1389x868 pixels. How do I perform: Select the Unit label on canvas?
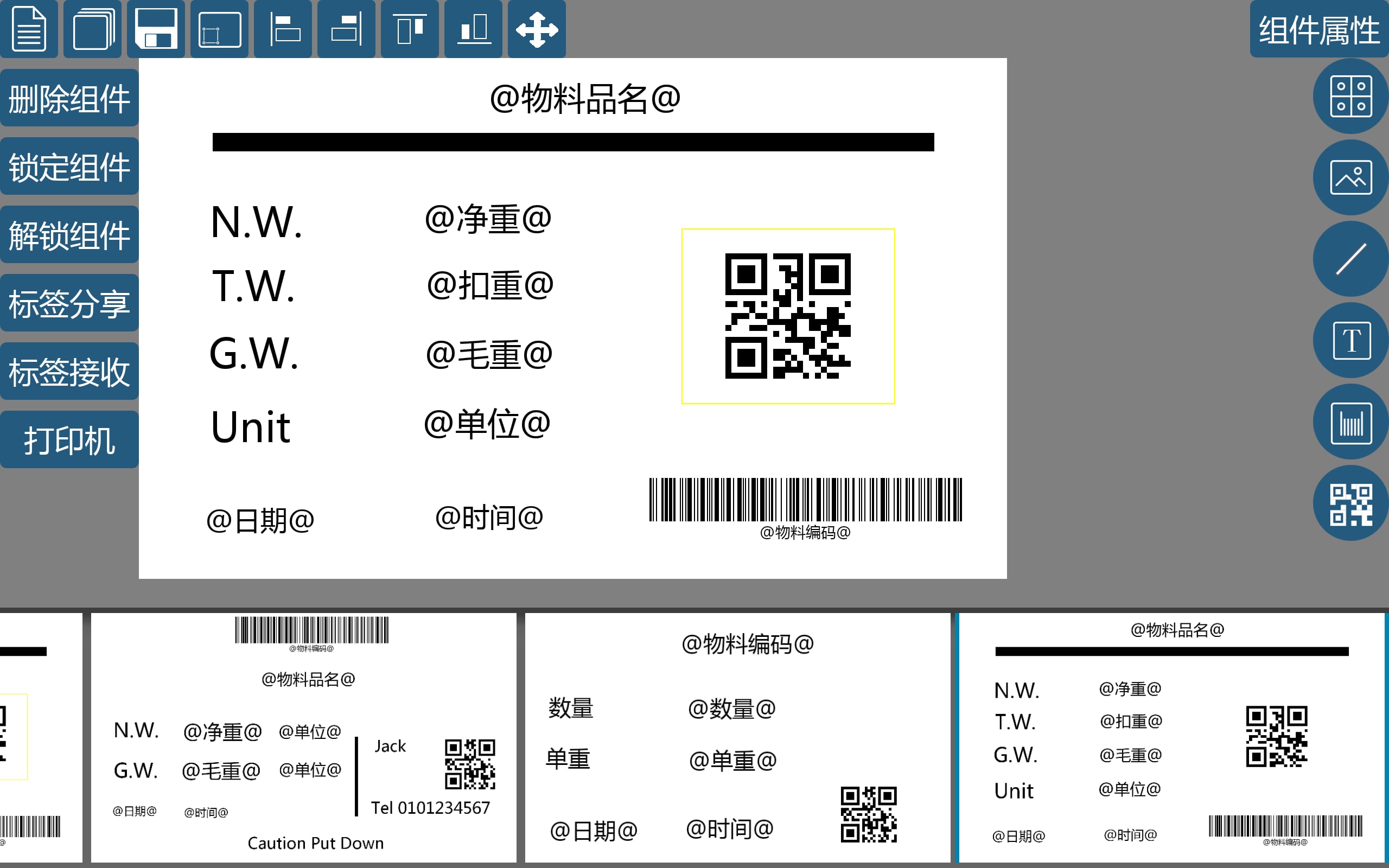point(250,427)
